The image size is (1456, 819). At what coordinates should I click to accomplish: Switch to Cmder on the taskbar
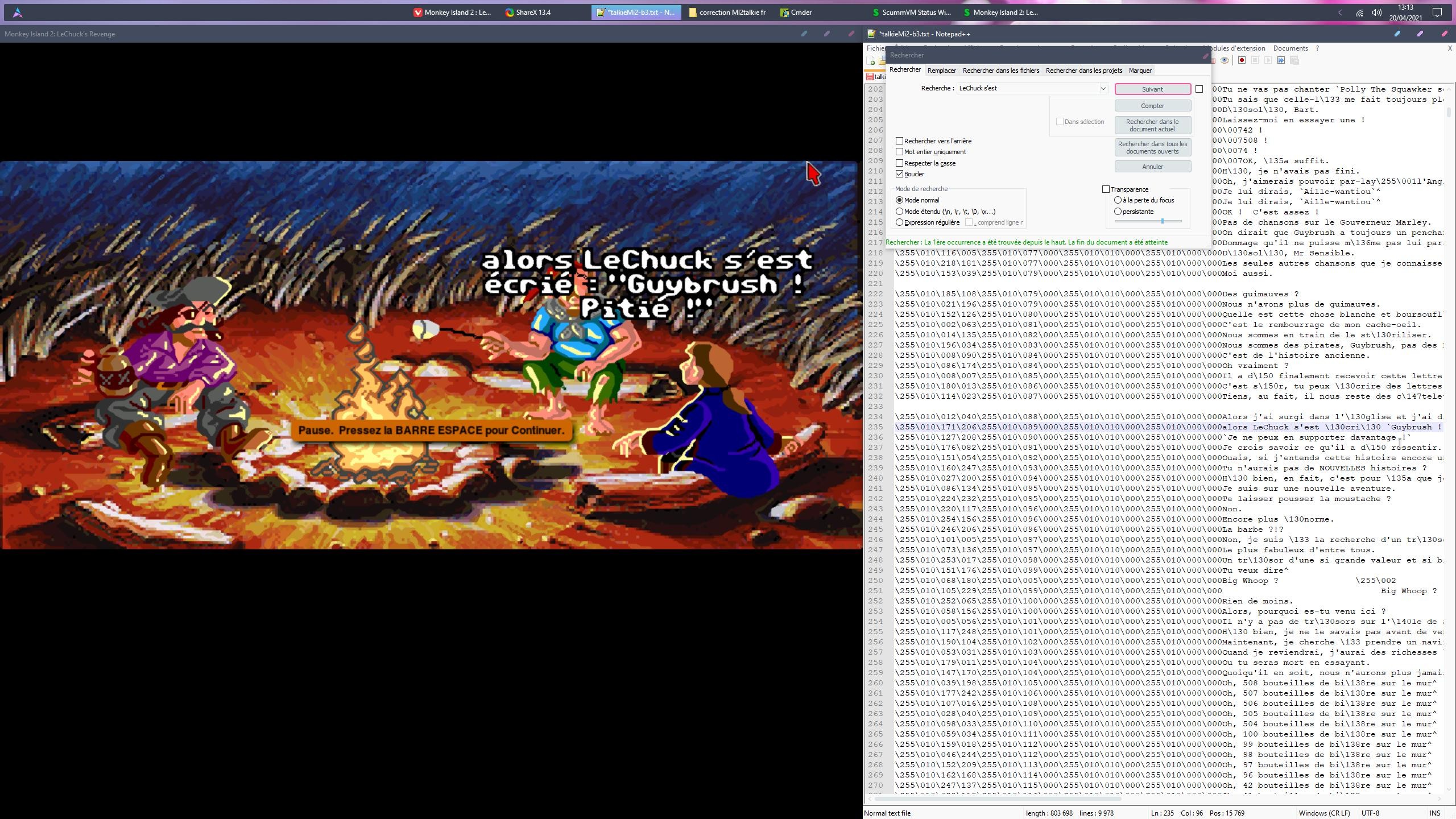point(796,12)
